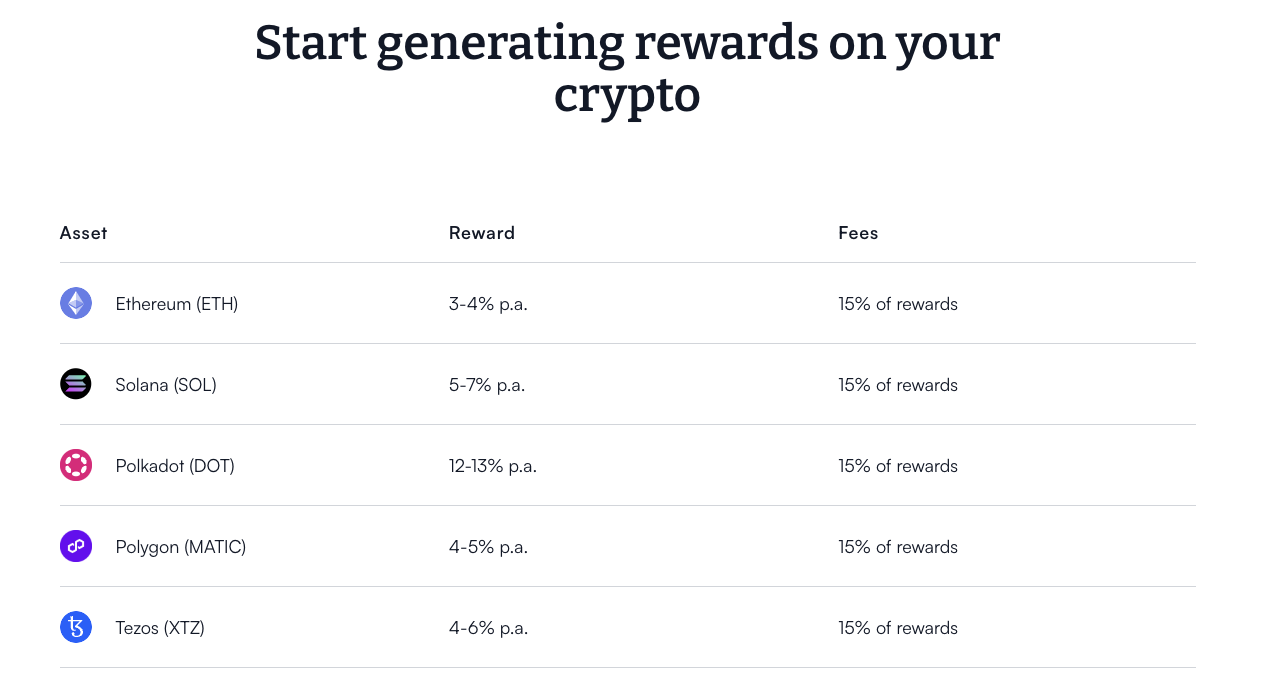This screenshot has height=687, width=1264.
Task: Select the Solana (SOL) asset name
Action: 166,385
